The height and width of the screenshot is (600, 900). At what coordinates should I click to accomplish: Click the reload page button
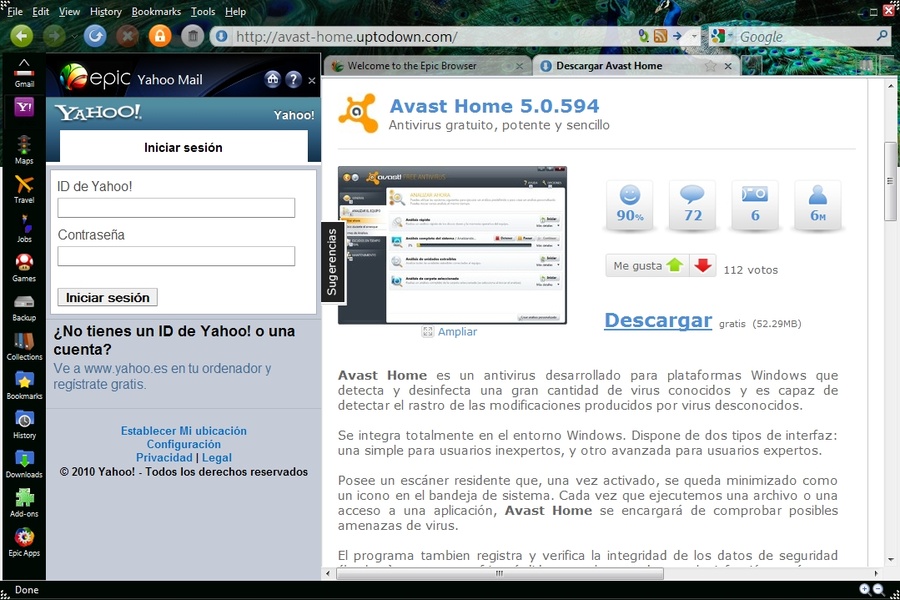(x=95, y=37)
